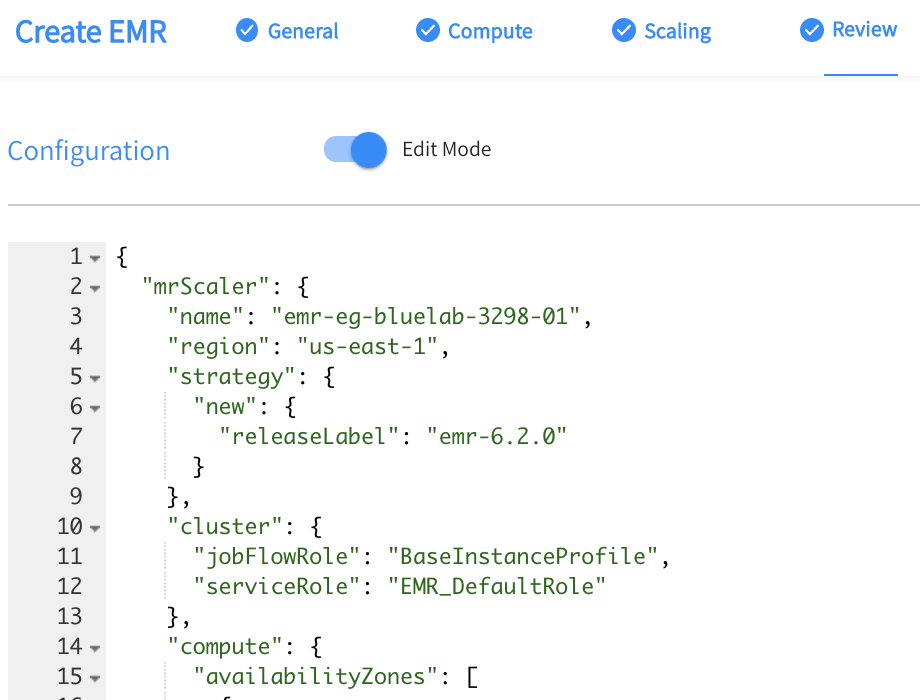Click the Compute step checkmark icon
The image size is (920, 700).
[x=428, y=31]
